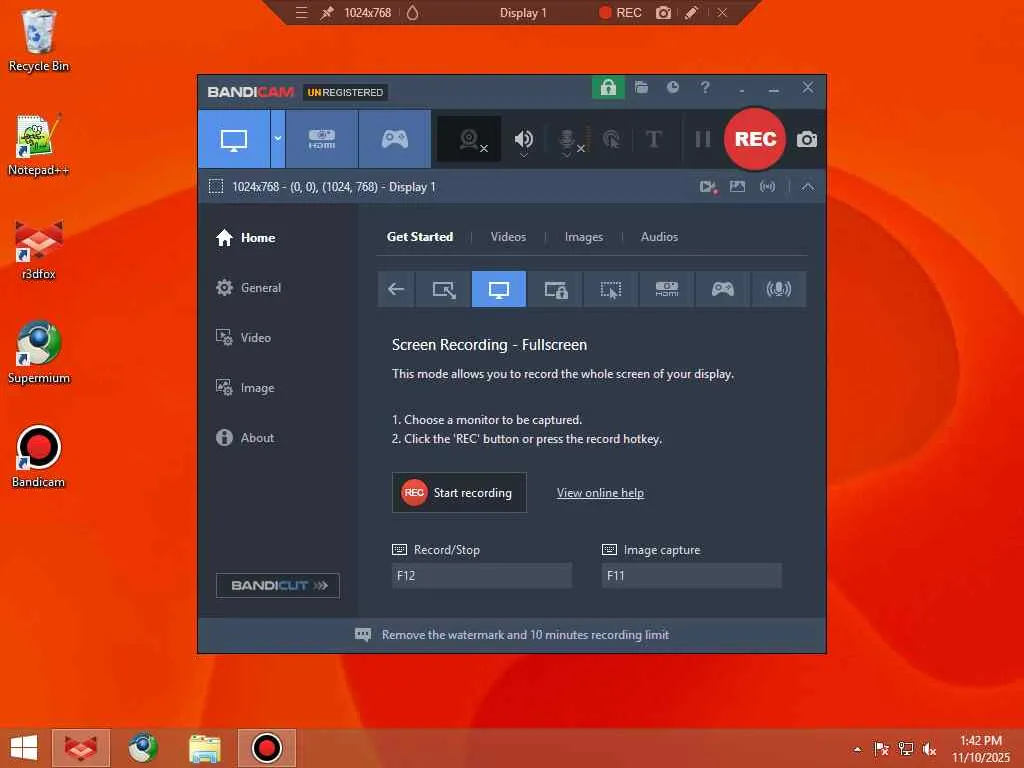Select the around-mouse recording mode icon

click(x=611, y=289)
